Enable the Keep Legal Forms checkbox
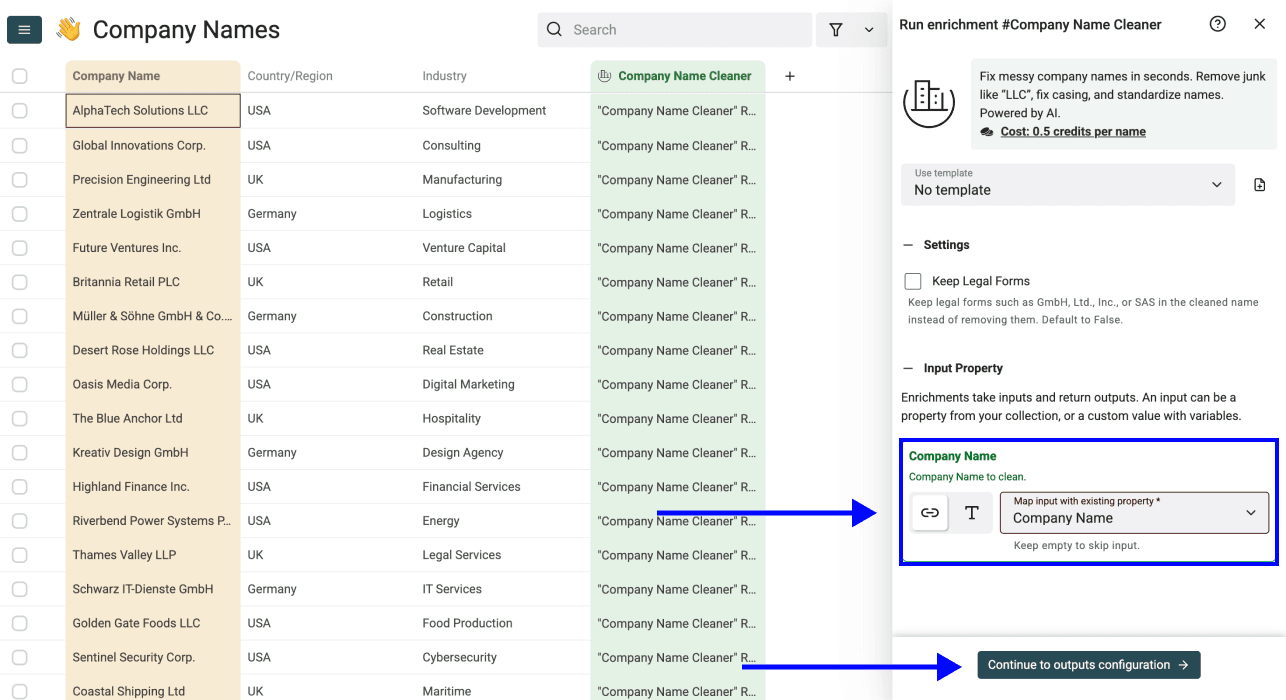 click(x=911, y=281)
